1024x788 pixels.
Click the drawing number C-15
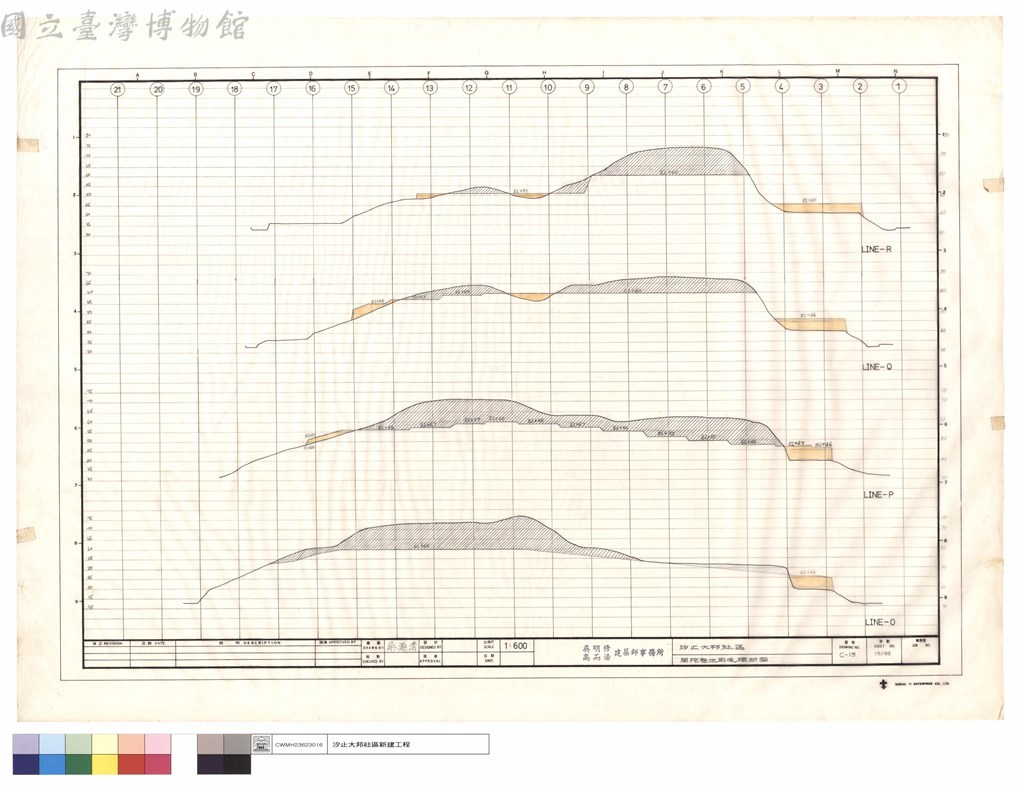[847, 654]
